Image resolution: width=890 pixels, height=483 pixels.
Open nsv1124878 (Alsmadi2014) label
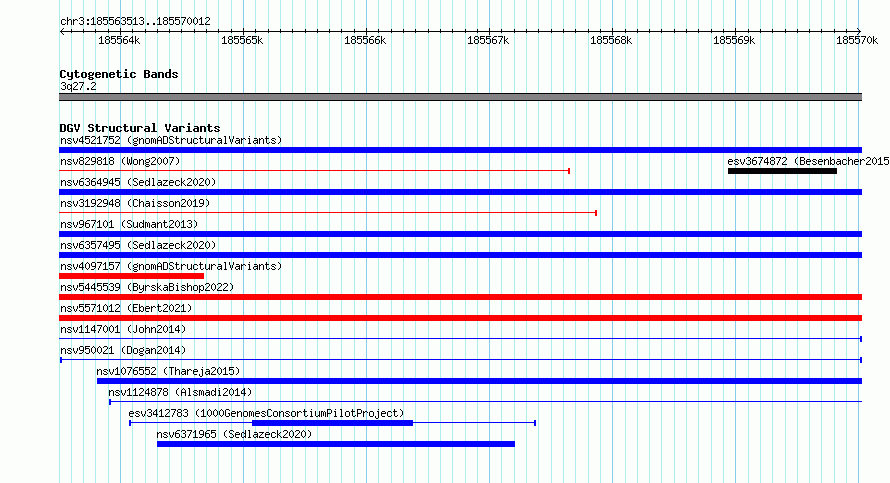pyautogui.click(x=180, y=392)
